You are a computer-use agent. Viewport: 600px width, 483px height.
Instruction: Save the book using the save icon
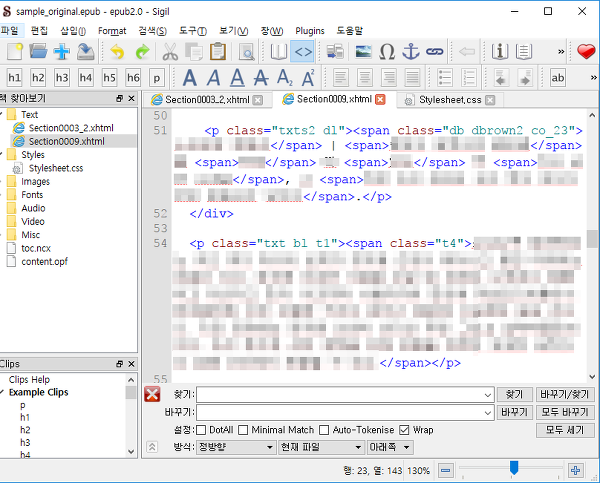(x=86, y=52)
